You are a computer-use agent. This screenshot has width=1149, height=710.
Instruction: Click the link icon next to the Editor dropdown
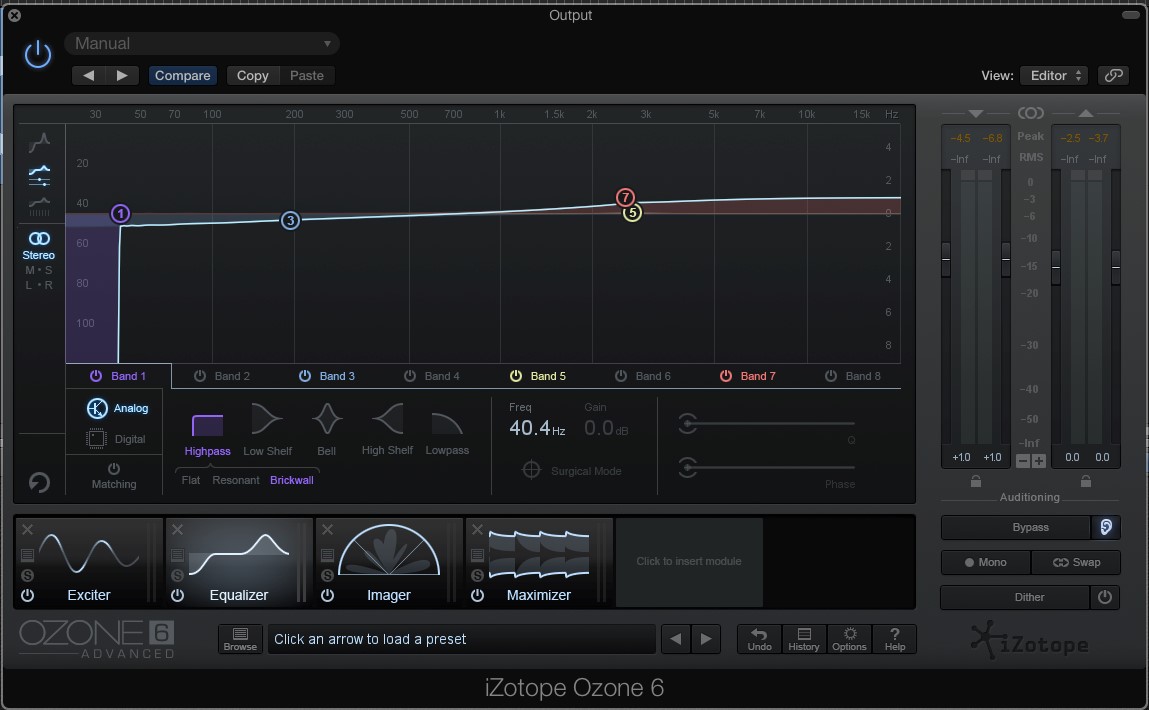point(1114,75)
